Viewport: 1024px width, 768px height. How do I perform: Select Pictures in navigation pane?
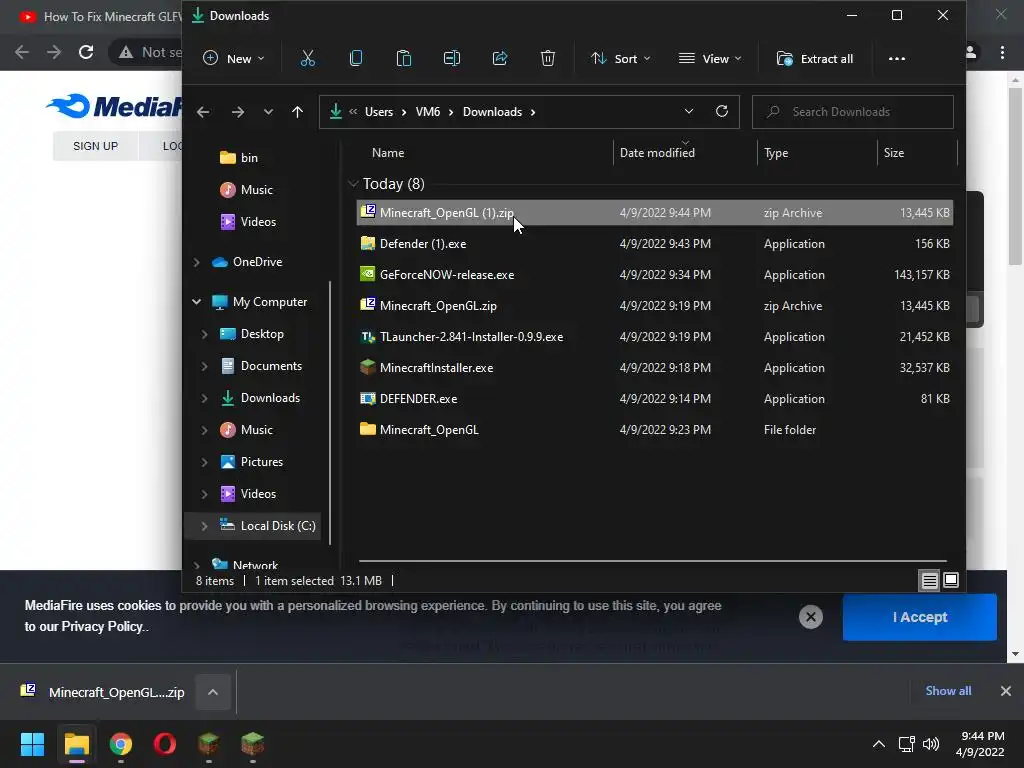[261, 462]
